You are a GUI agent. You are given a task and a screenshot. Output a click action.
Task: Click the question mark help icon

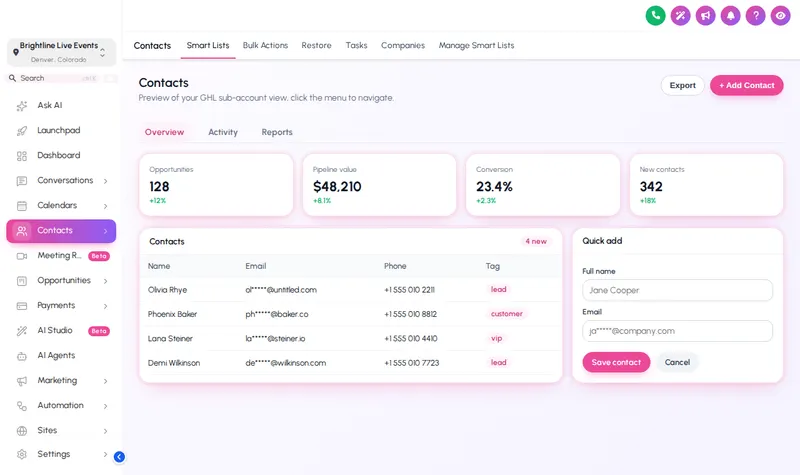(x=755, y=16)
